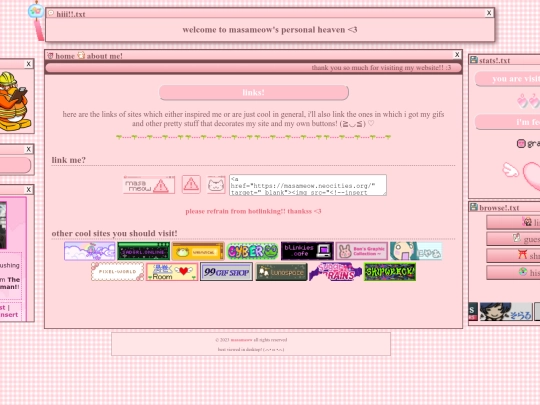Click the small cat face button
Image resolution: width=540 pixels, height=405 pixels.
[216, 185]
